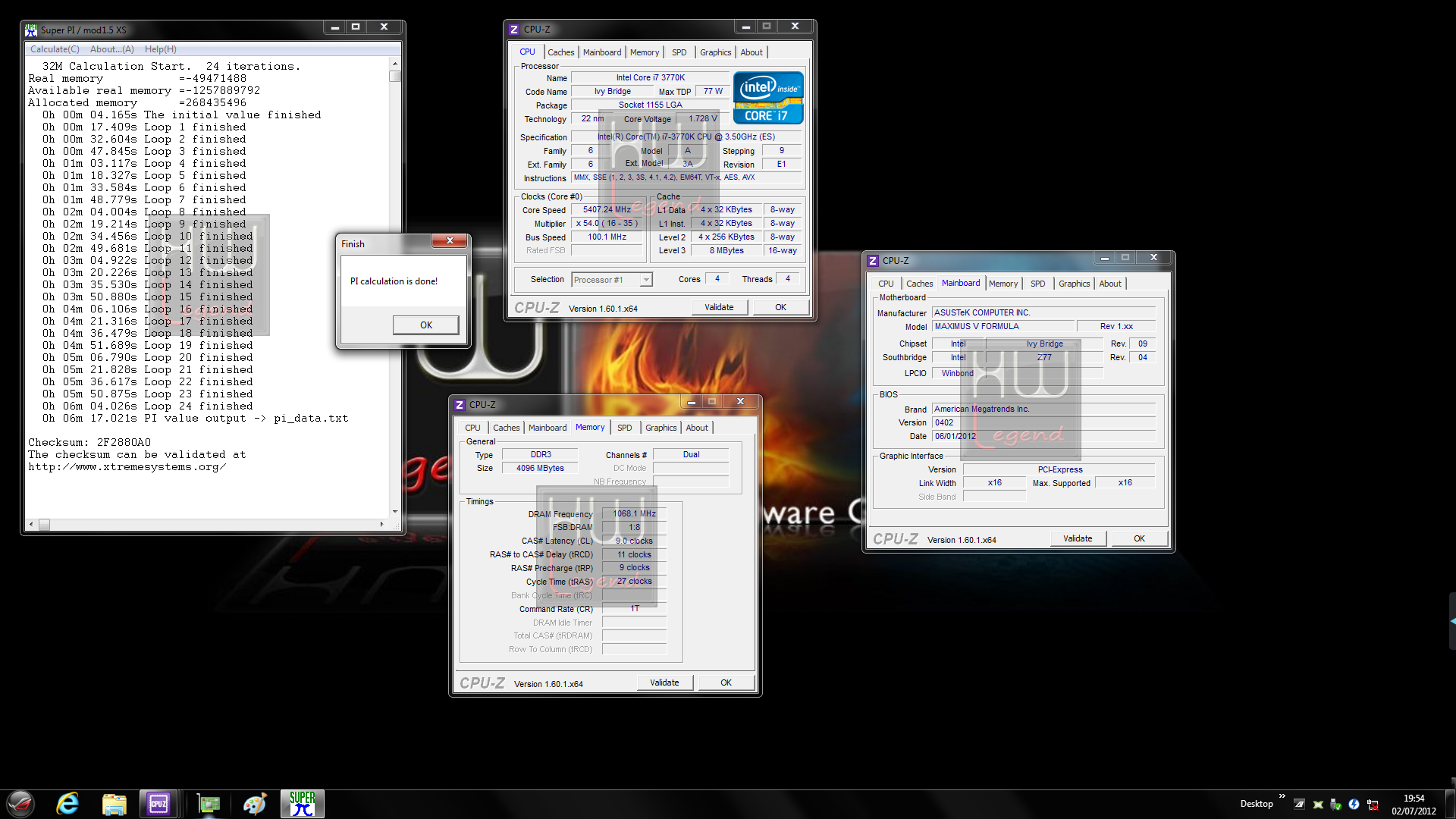Open Windows Explorer folder icon in taskbar
Image resolution: width=1456 pixels, height=819 pixels.
coord(114,804)
